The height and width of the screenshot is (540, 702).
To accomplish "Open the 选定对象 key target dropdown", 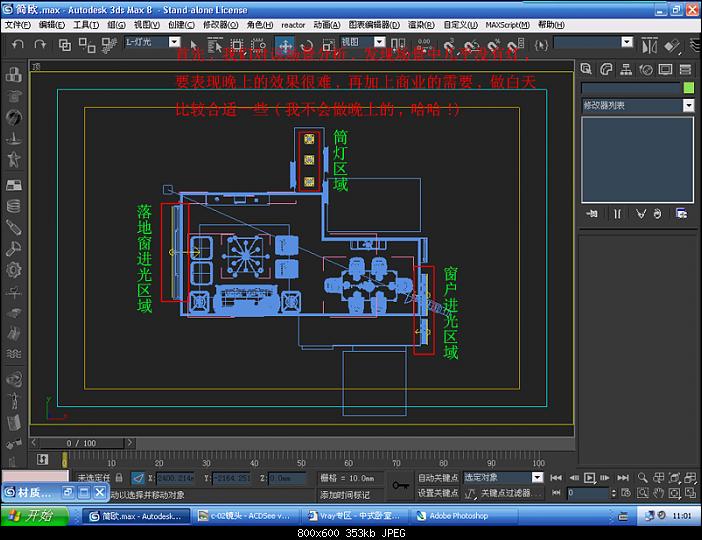I will pyautogui.click(x=537, y=478).
